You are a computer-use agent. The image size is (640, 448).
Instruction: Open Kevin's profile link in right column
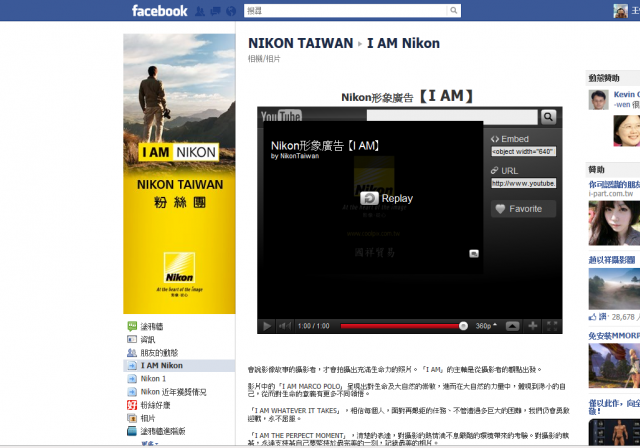point(627,94)
